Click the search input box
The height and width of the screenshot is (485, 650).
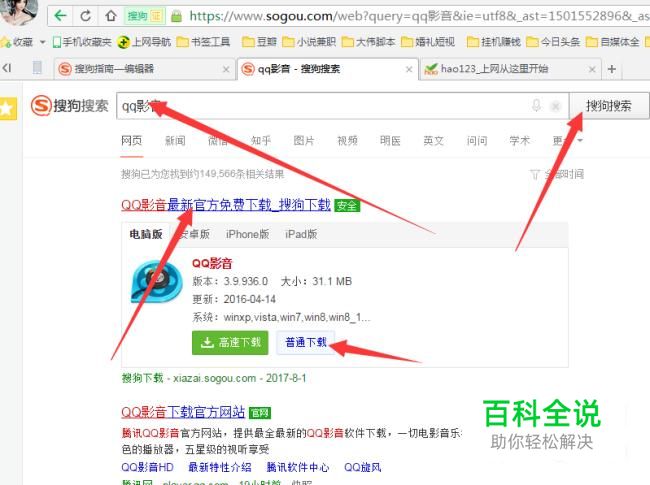(342, 106)
